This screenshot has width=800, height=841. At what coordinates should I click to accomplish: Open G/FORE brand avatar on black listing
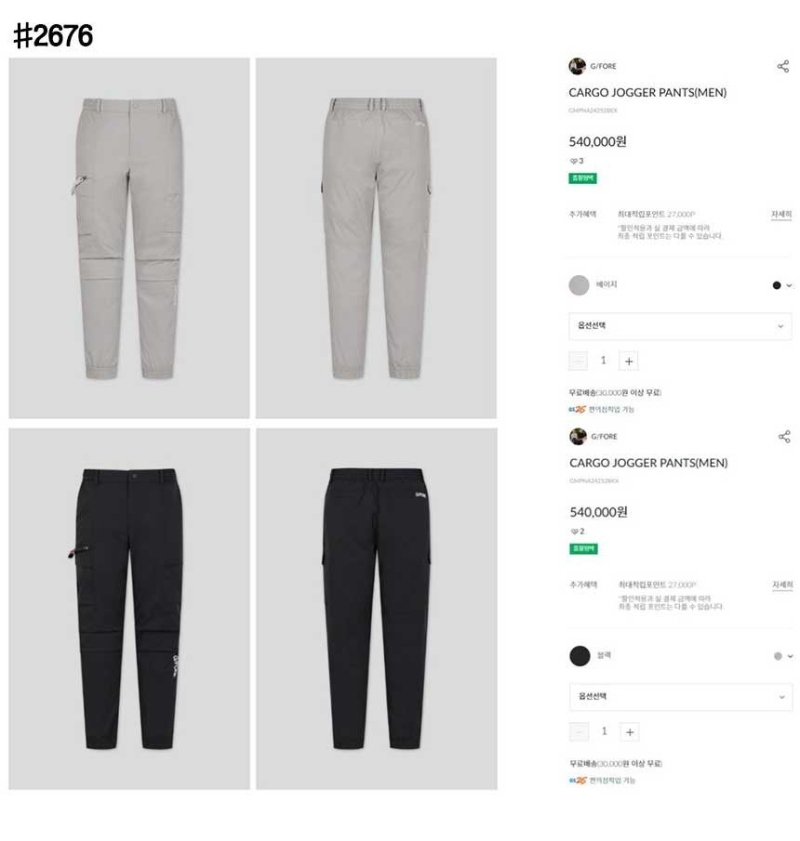pyautogui.click(x=577, y=436)
